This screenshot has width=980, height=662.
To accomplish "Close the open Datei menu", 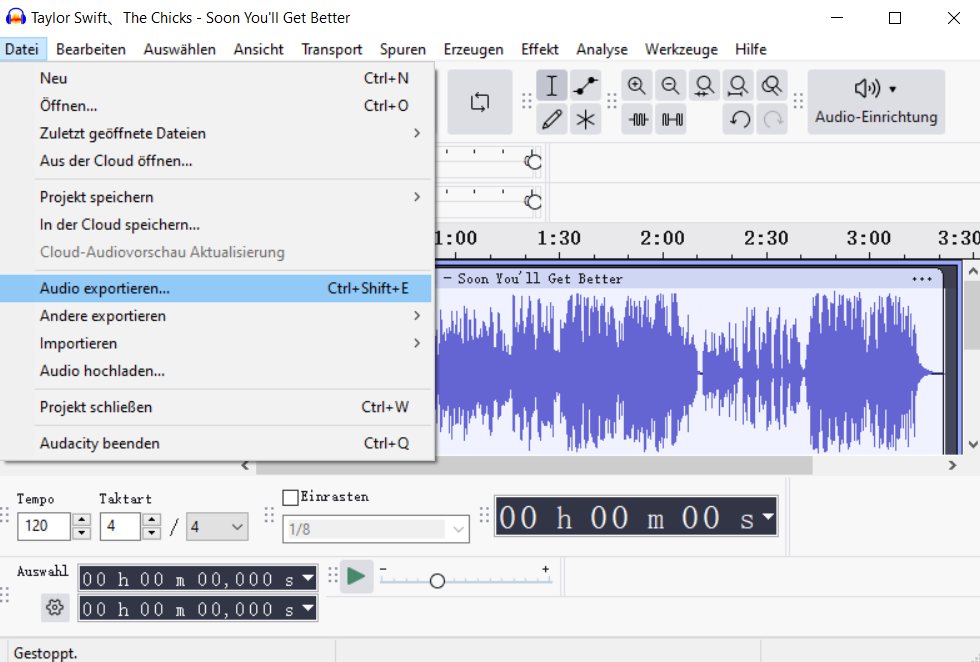I will click(x=22, y=49).
